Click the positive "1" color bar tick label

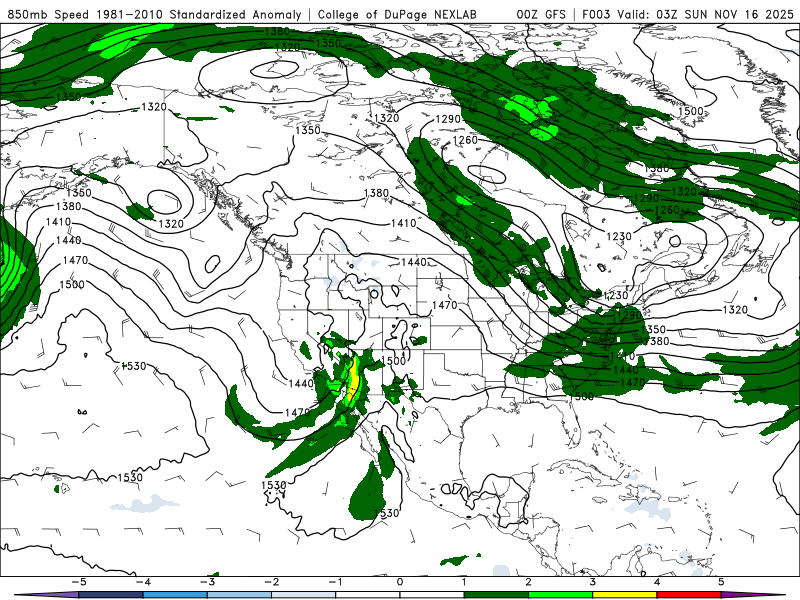coord(464,582)
